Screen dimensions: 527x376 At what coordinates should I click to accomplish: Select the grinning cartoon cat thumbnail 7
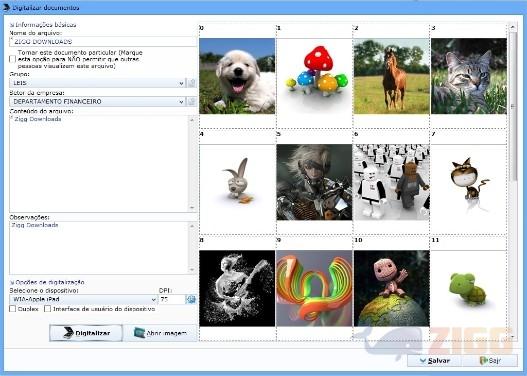coord(469,182)
